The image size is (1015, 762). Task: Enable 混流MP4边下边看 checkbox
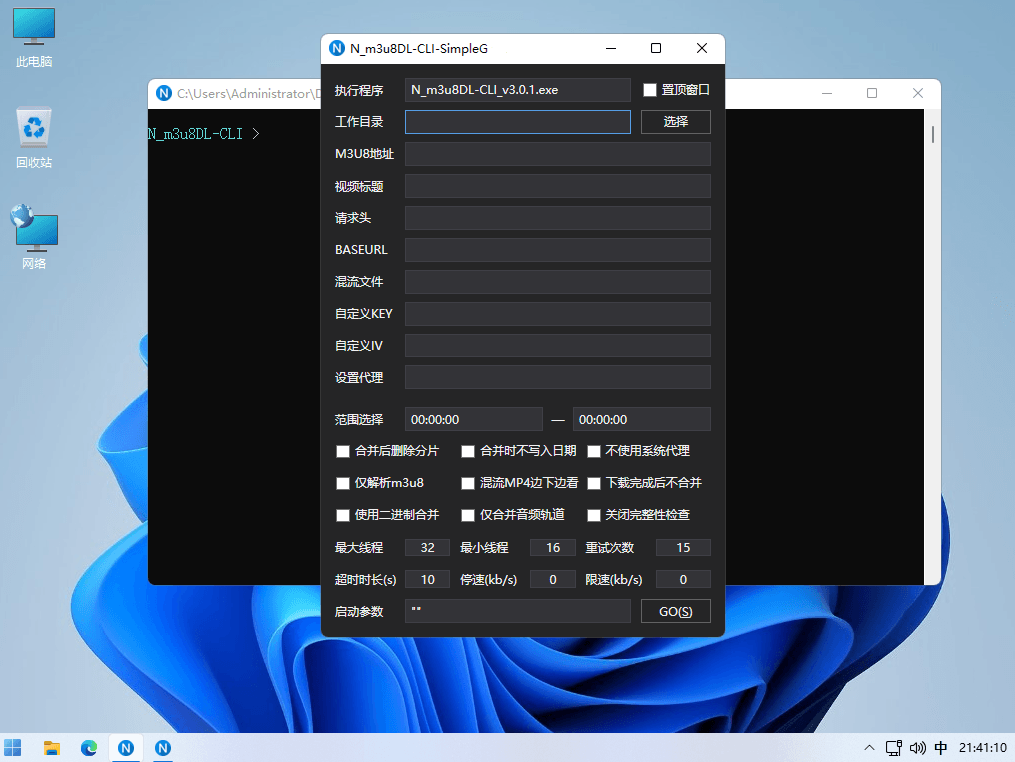click(468, 483)
